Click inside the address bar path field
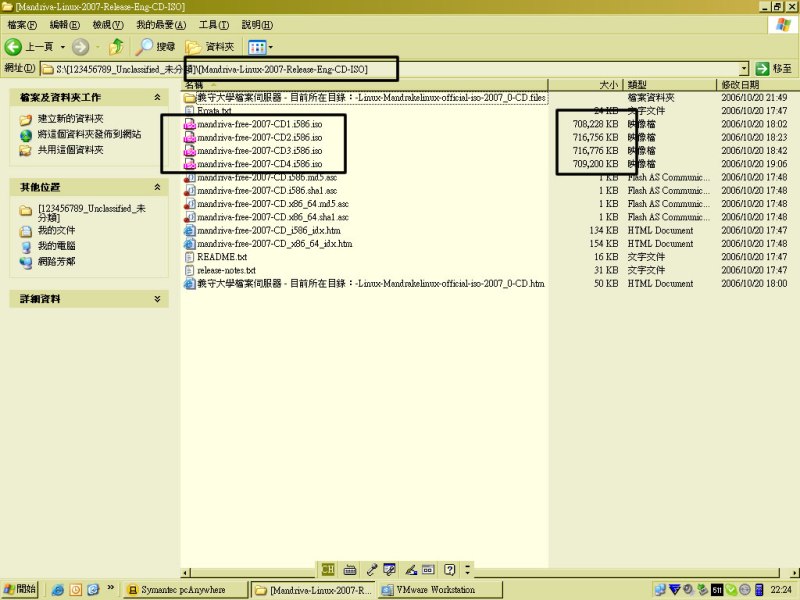 click(x=390, y=69)
